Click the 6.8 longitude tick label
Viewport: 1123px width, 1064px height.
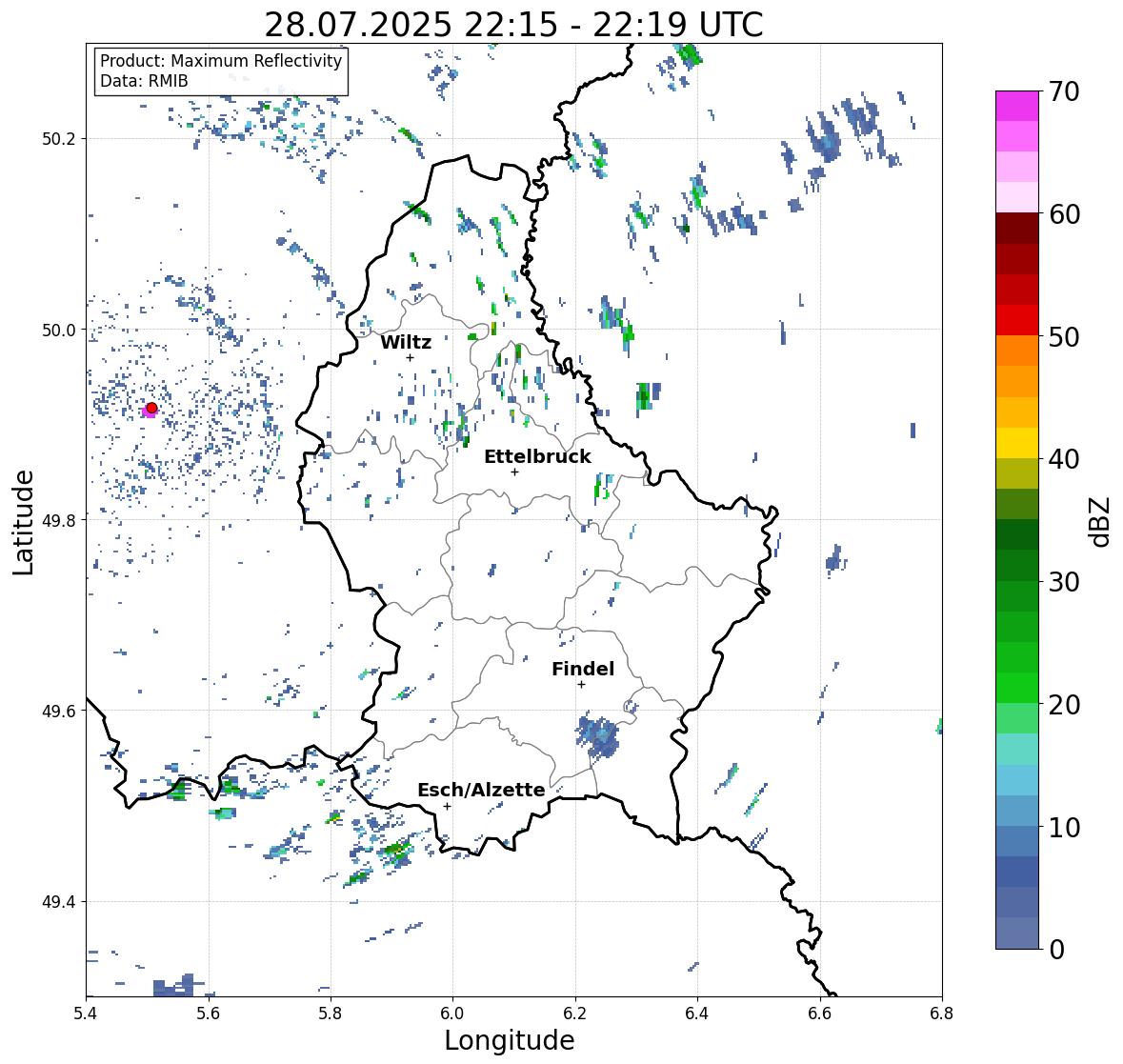click(942, 1014)
